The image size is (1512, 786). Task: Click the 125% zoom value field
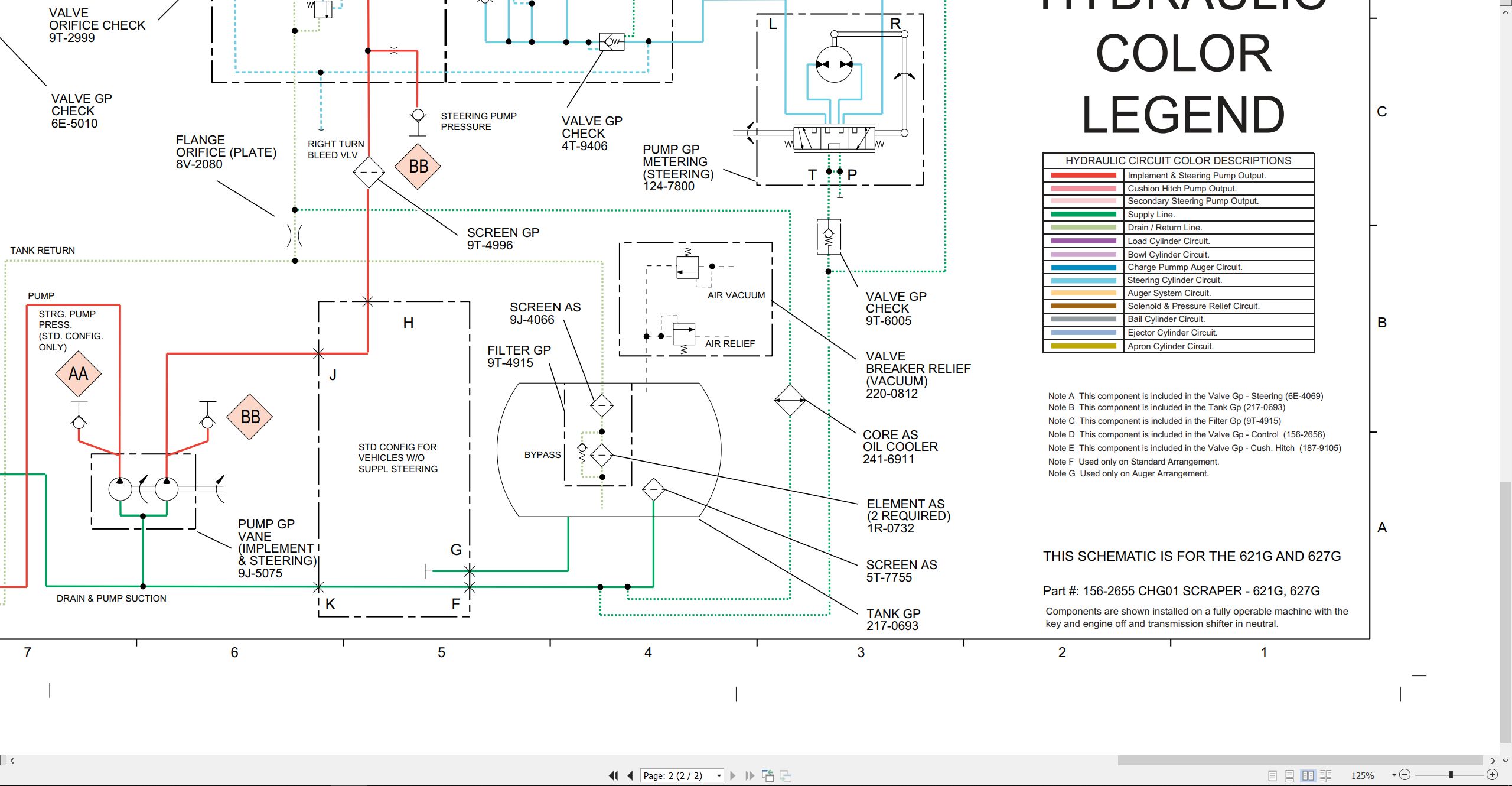pos(1363,775)
